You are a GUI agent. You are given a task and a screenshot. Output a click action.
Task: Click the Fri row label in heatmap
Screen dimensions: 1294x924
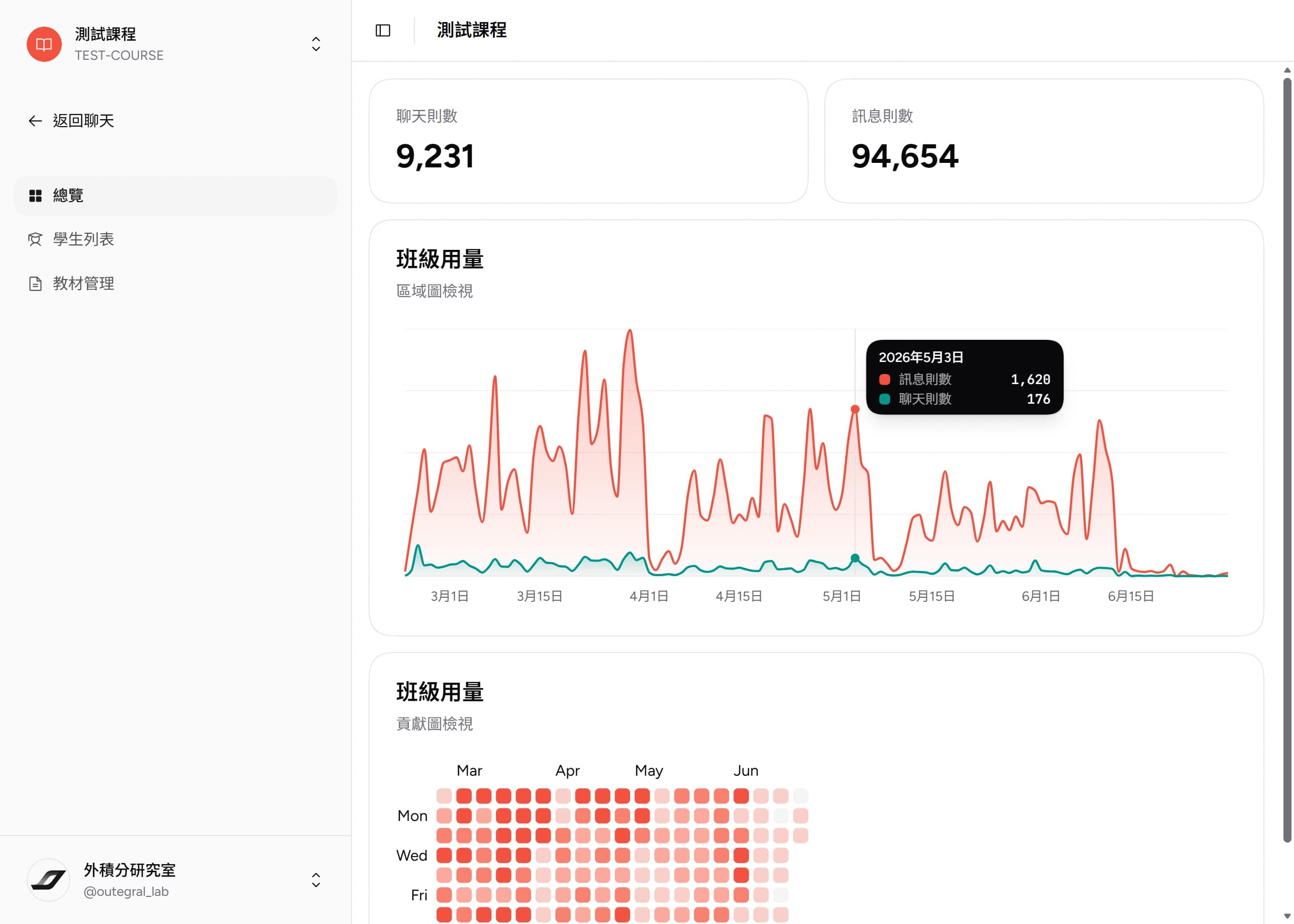(x=419, y=895)
